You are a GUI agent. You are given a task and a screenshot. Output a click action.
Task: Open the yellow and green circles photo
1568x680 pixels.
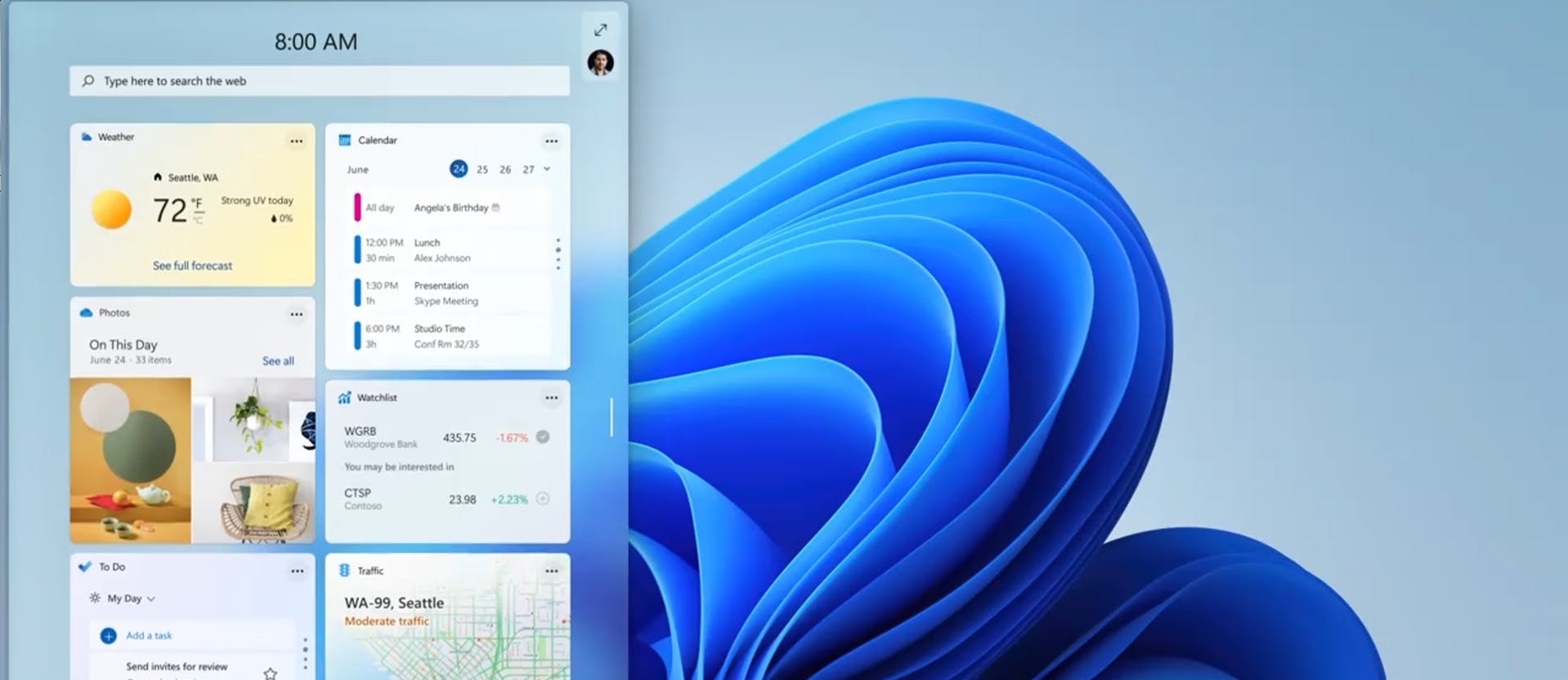[x=131, y=460]
